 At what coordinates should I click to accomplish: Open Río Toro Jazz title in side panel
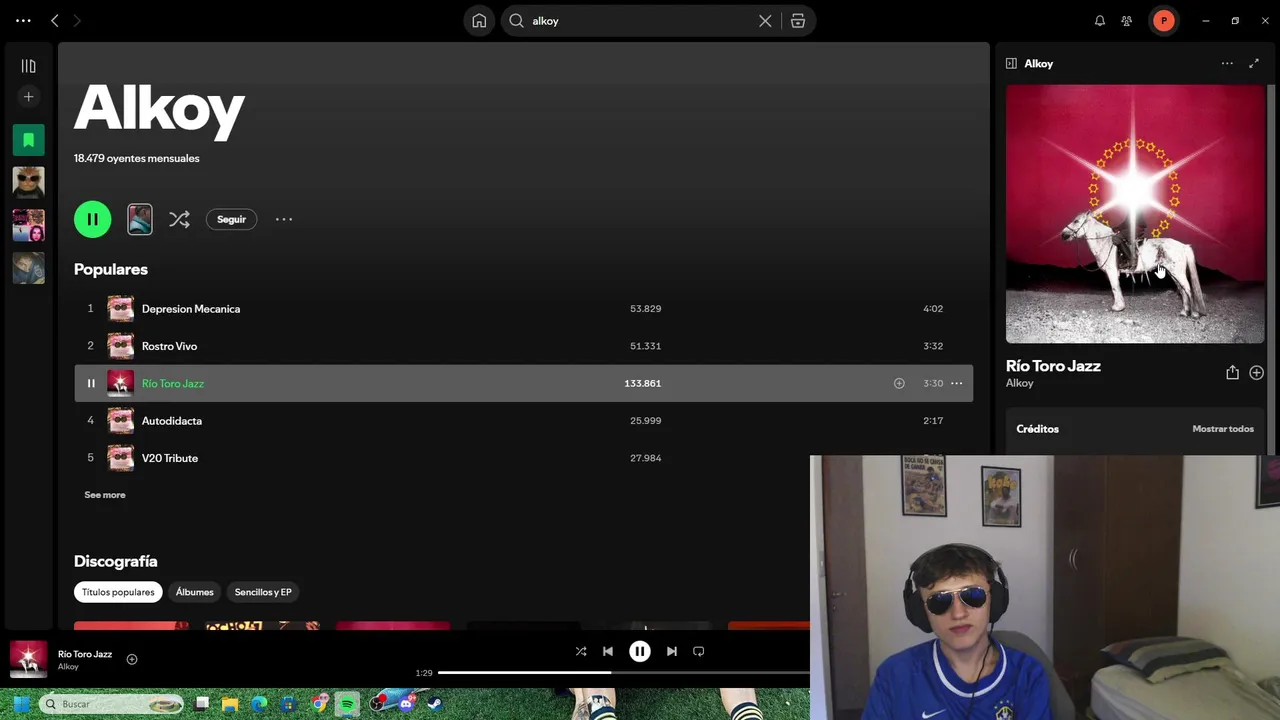[1053, 366]
